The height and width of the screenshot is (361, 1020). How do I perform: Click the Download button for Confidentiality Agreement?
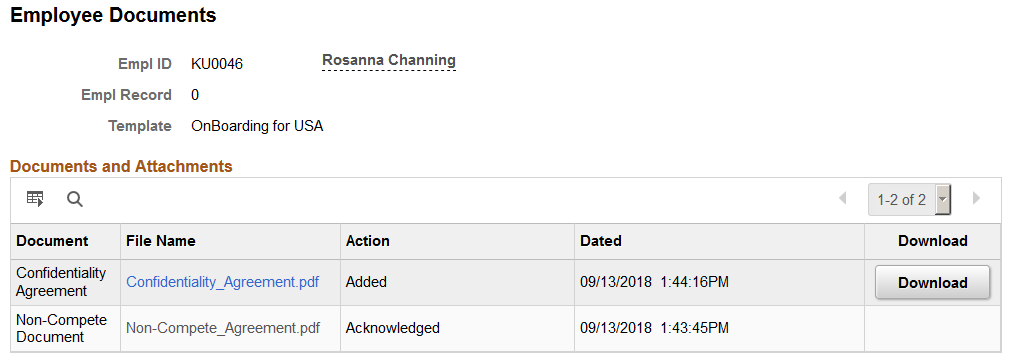tap(932, 282)
